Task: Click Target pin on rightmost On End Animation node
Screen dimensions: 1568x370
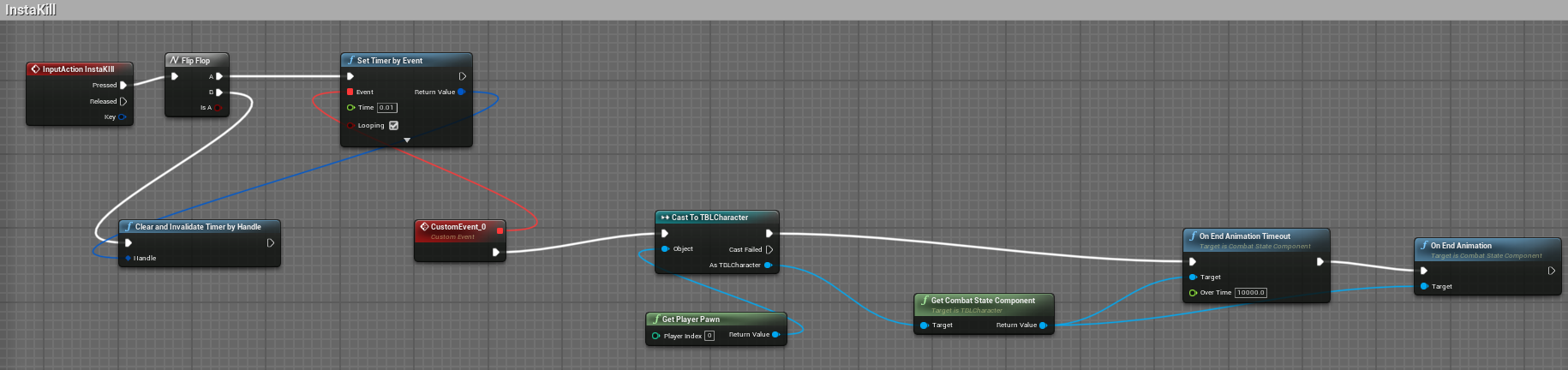Action: pos(1424,286)
